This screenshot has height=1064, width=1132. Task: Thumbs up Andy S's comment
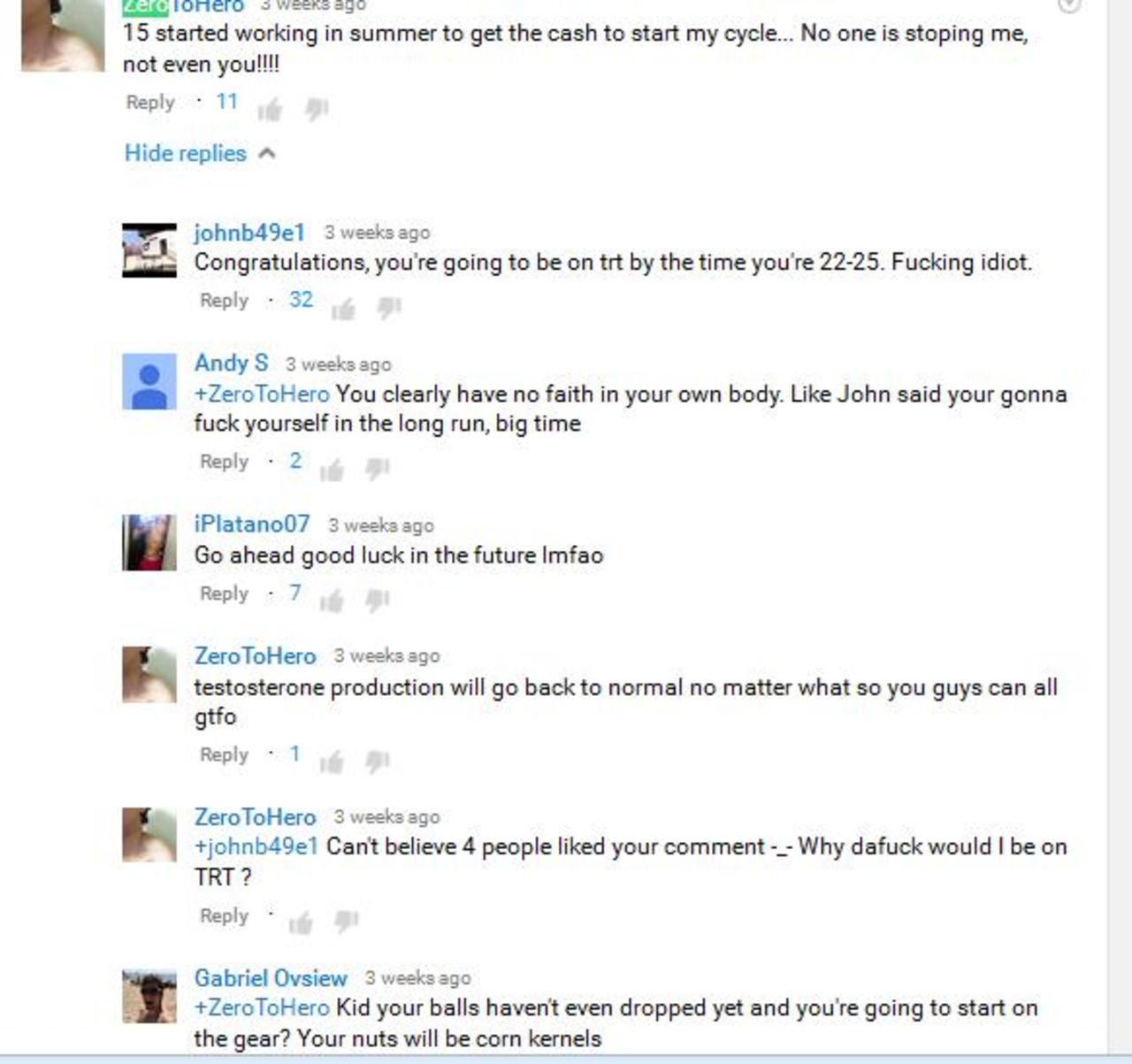click(332, 470)
